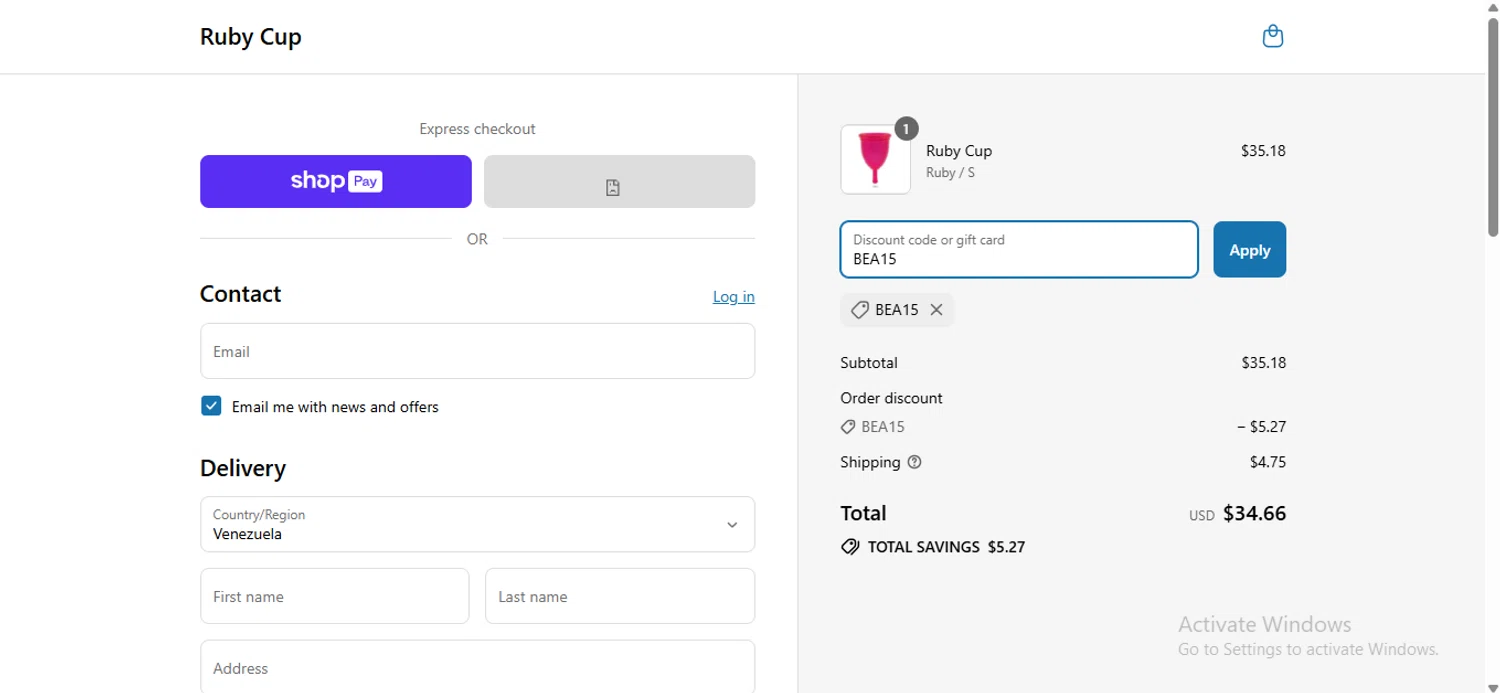This screenshot has height=693, width=1500.
Task: Apply the discount code
Action: pyautogui.click(x=1250, y=250)
